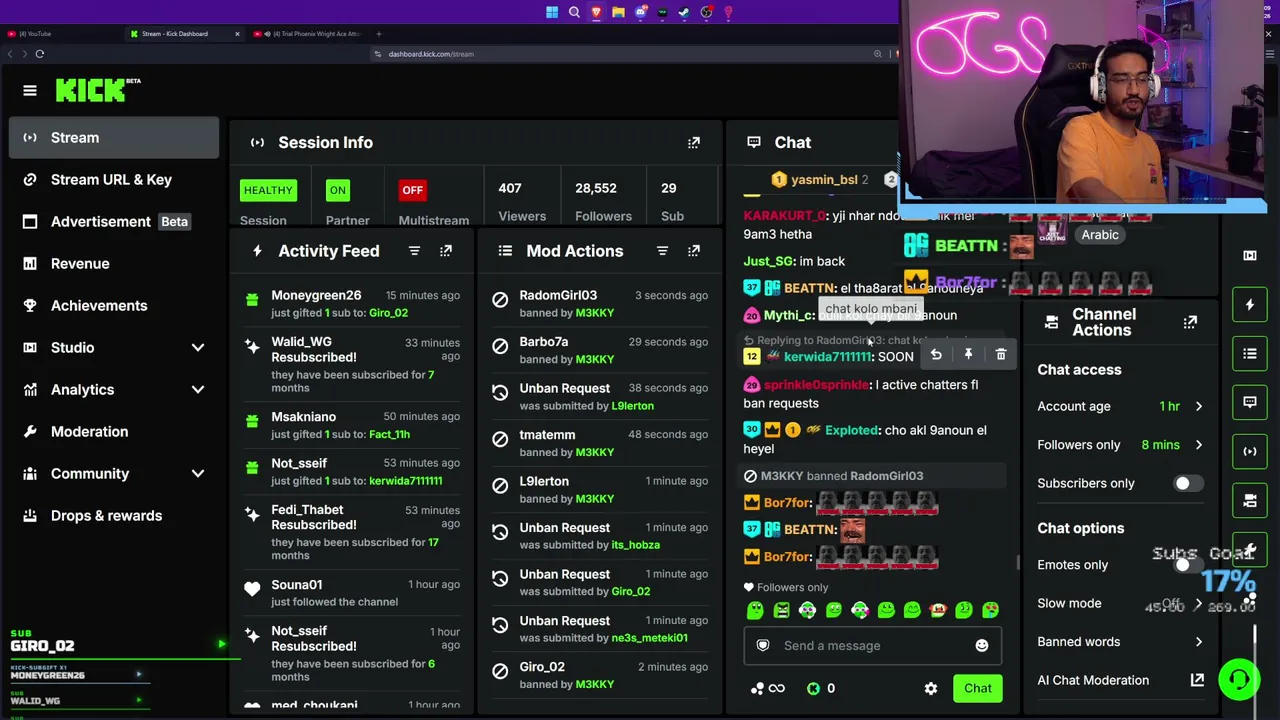
Task: Focus the Send a message field
Action: pos(870,646)
